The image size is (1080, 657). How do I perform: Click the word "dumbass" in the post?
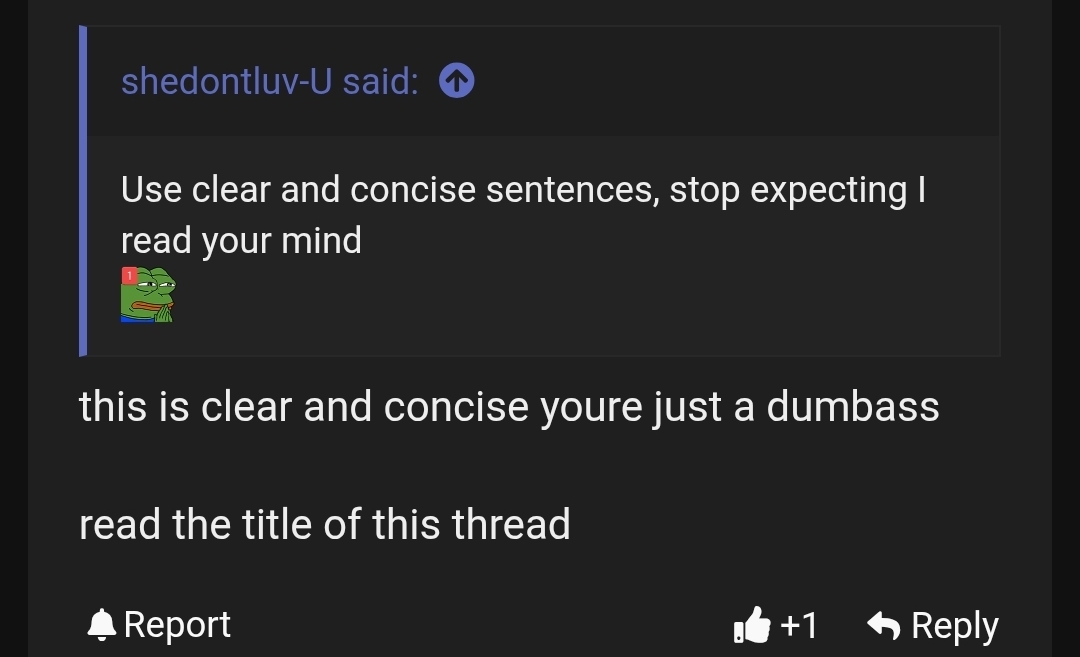click(x=853, y=407)
